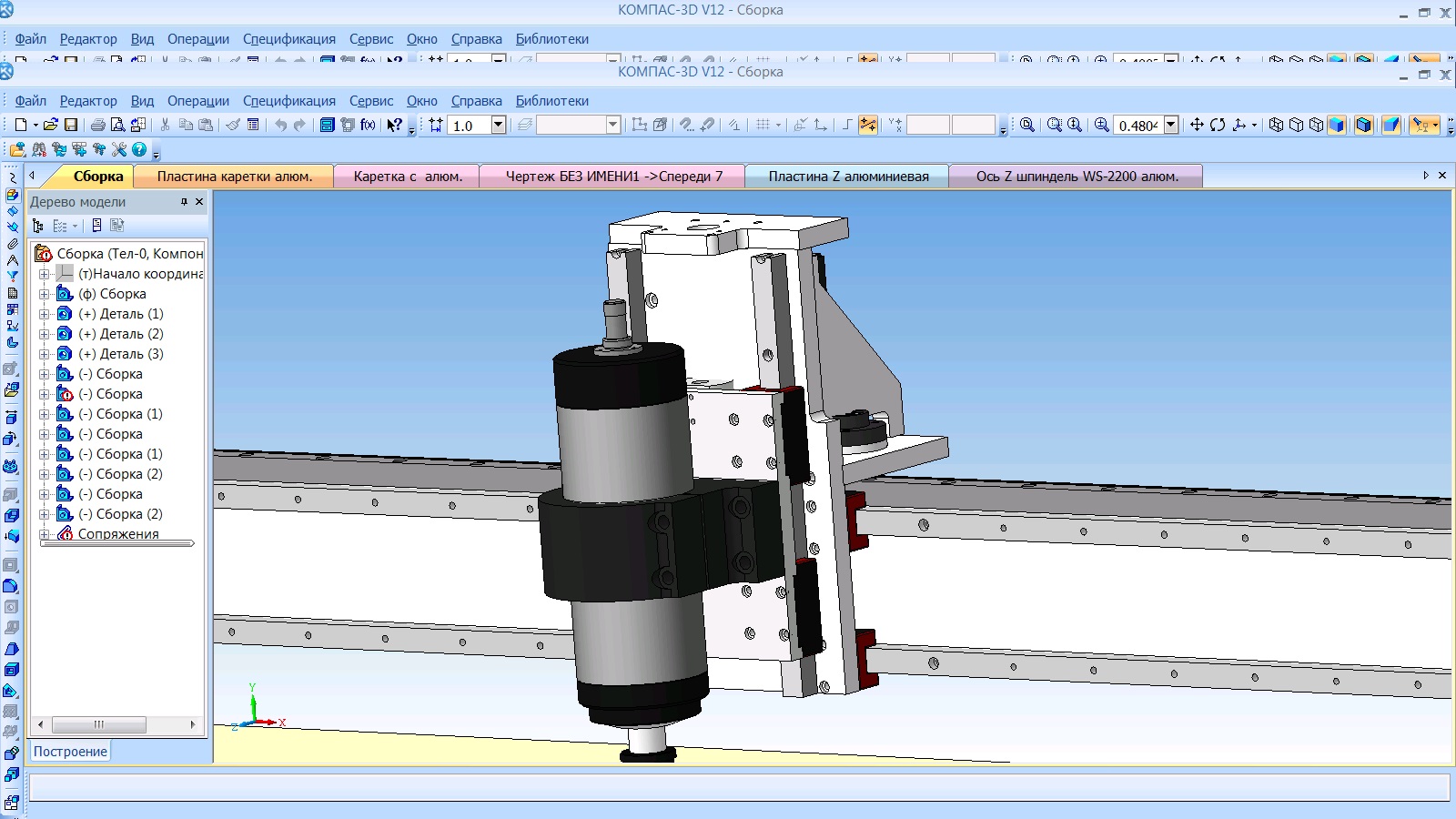Click the layers state icon
The image size is (1456, 819).
pyautogui.click(x=524, y=125)
